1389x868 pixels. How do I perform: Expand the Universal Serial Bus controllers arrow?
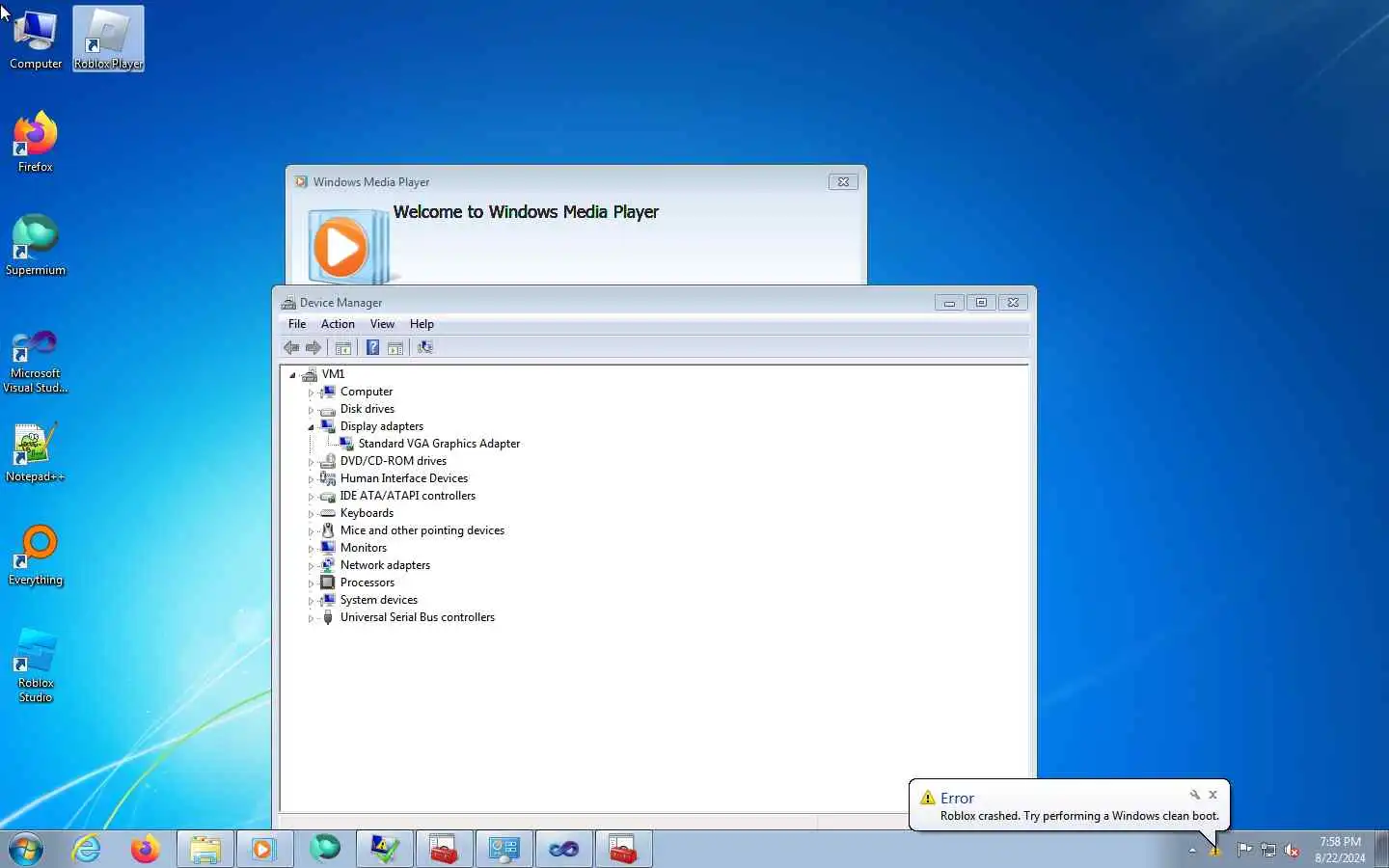click(311, 618)
